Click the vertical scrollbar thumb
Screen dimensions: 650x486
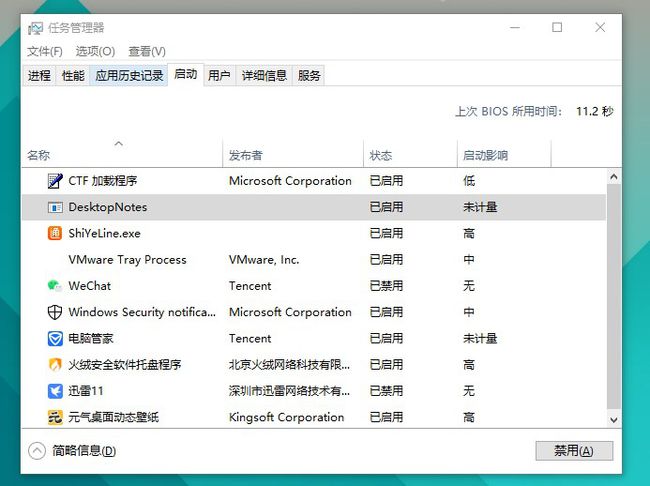[614, 296]
